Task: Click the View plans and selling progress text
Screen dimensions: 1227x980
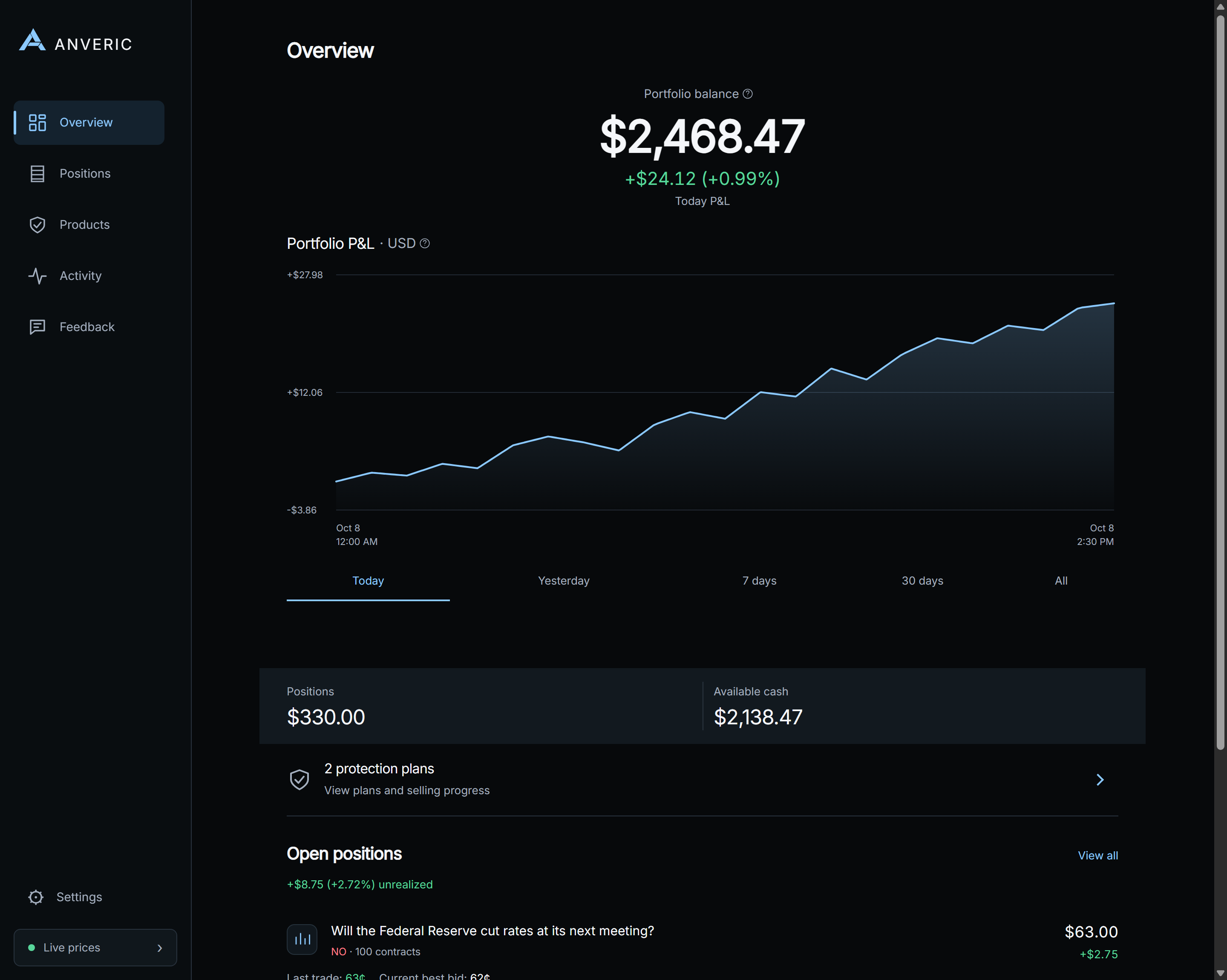Action: pos(407,790)
